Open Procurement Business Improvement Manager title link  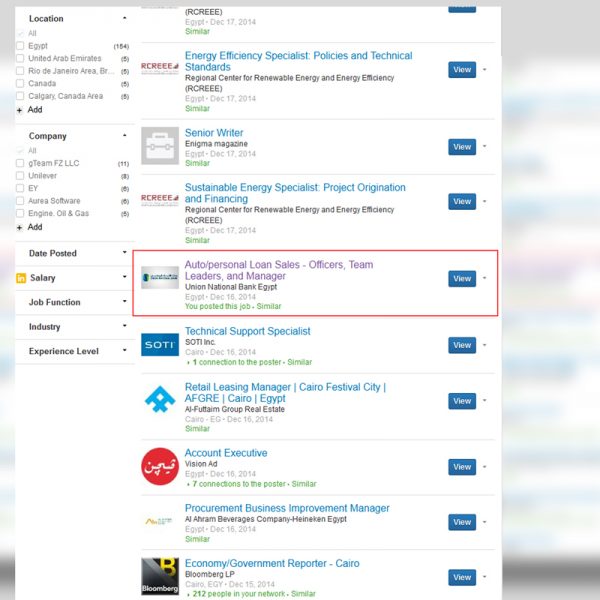pos(287,508)
